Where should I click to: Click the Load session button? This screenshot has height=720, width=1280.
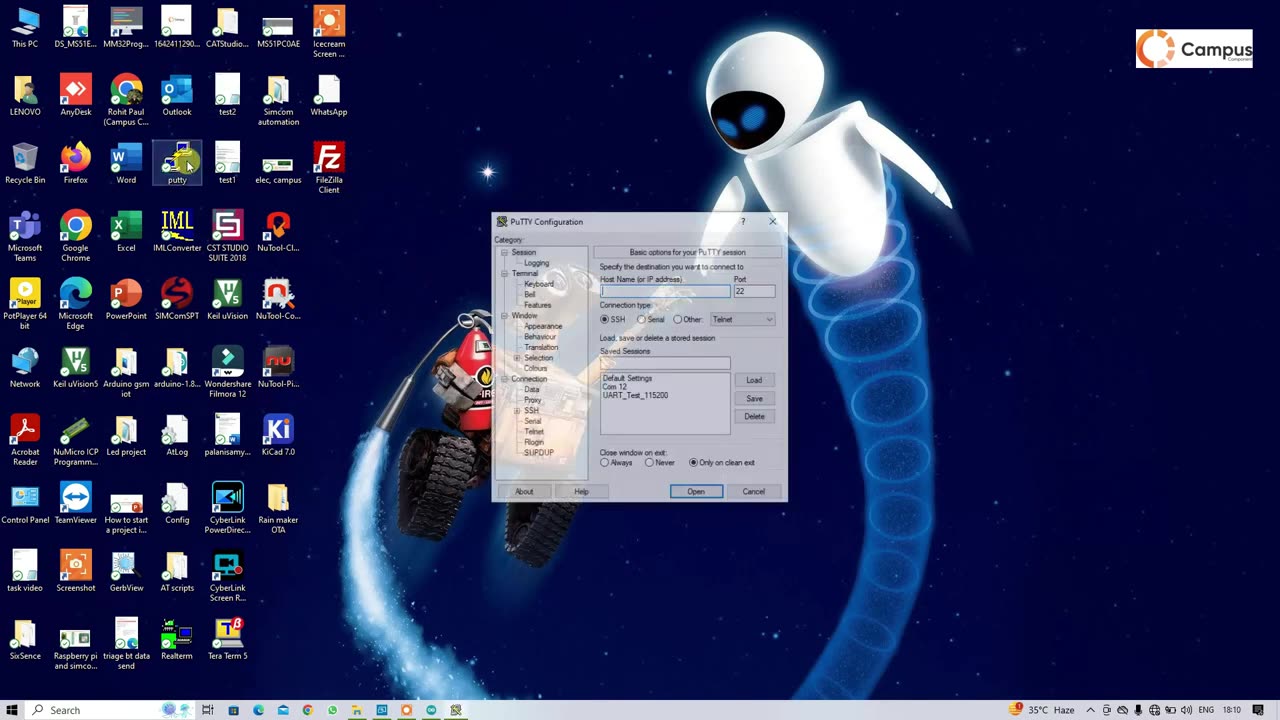click(754, 380)
